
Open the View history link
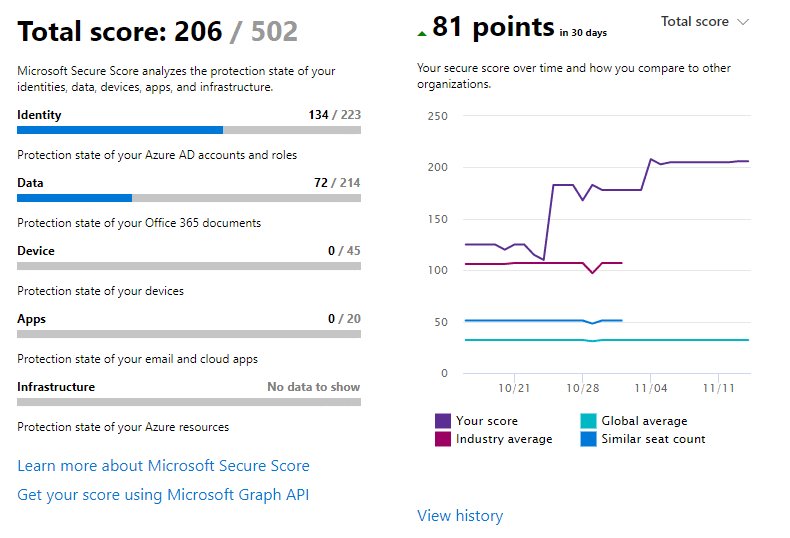[460, 516]
